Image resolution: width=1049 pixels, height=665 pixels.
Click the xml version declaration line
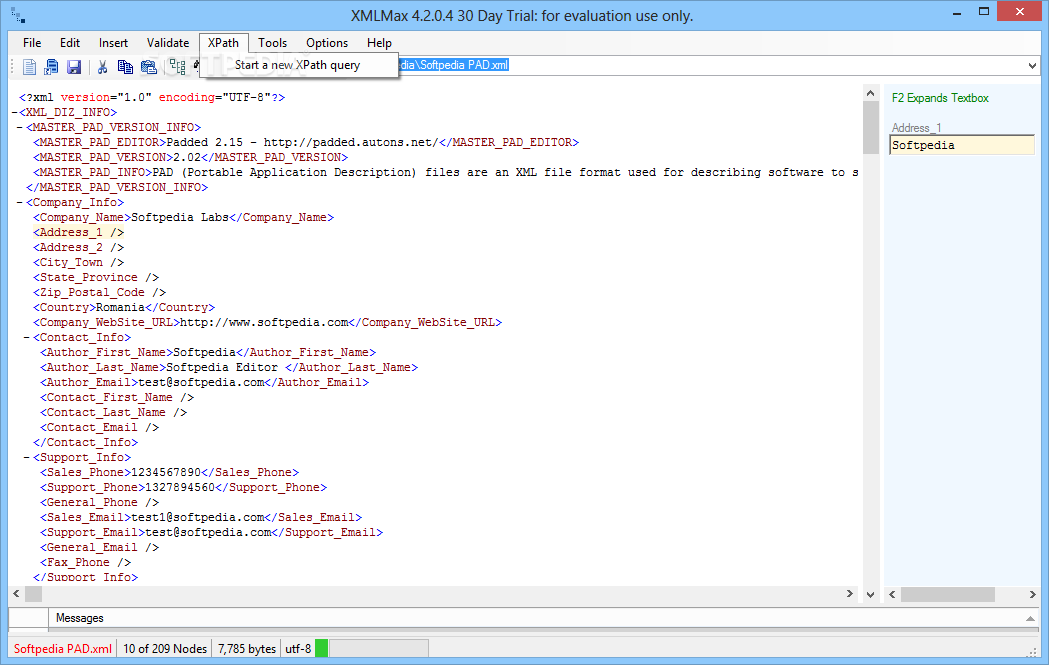153,98
